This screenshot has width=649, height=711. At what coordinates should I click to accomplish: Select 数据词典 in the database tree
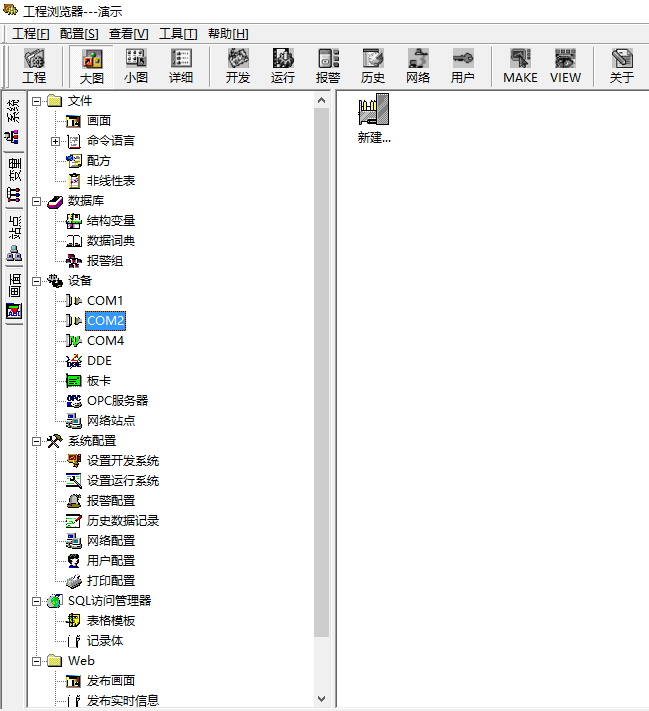pos(110,241)
